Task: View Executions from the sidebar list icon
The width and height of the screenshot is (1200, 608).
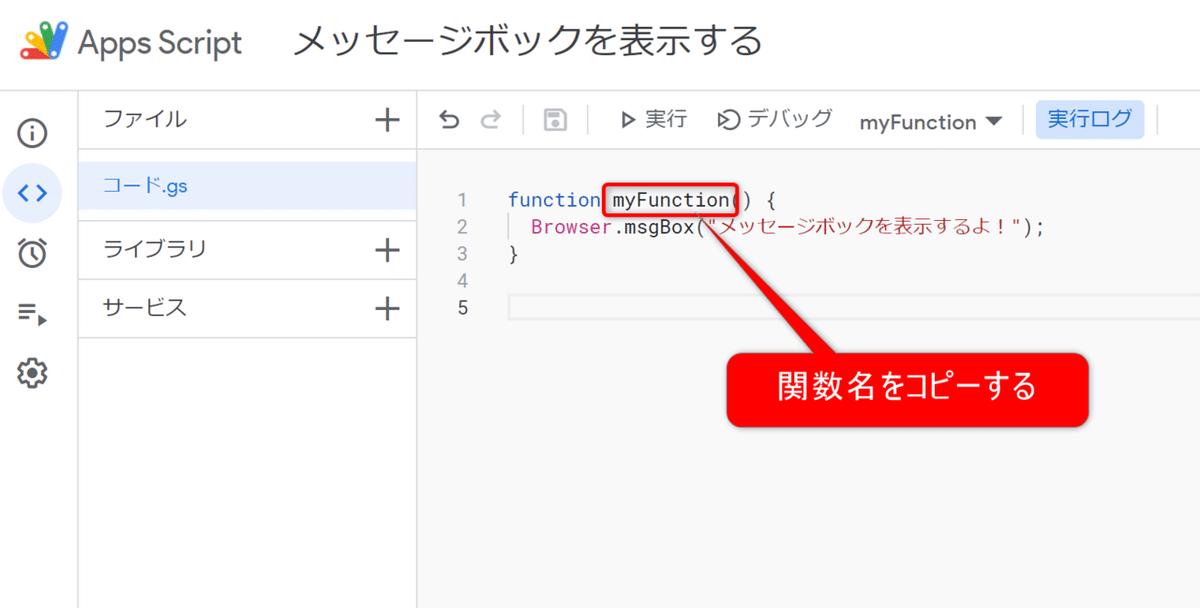Action: 33,312
